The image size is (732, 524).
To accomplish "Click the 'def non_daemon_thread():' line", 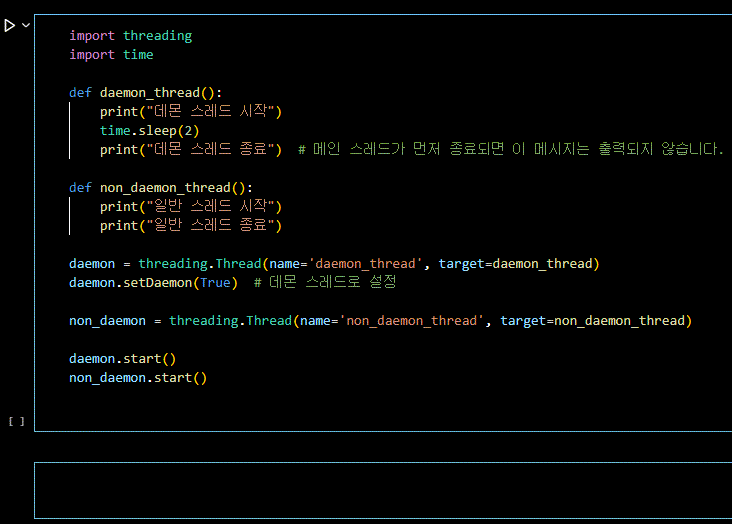I will 161,188.
